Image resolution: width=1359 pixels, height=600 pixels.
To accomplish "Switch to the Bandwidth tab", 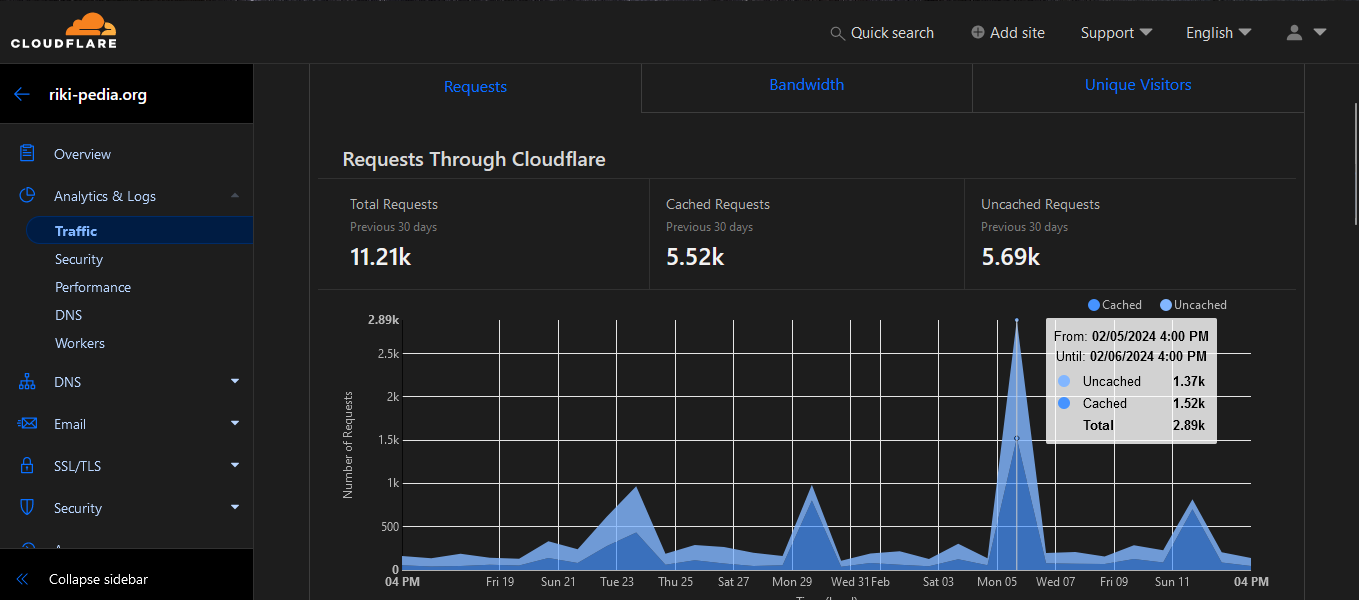I will [x=806, y=85].
